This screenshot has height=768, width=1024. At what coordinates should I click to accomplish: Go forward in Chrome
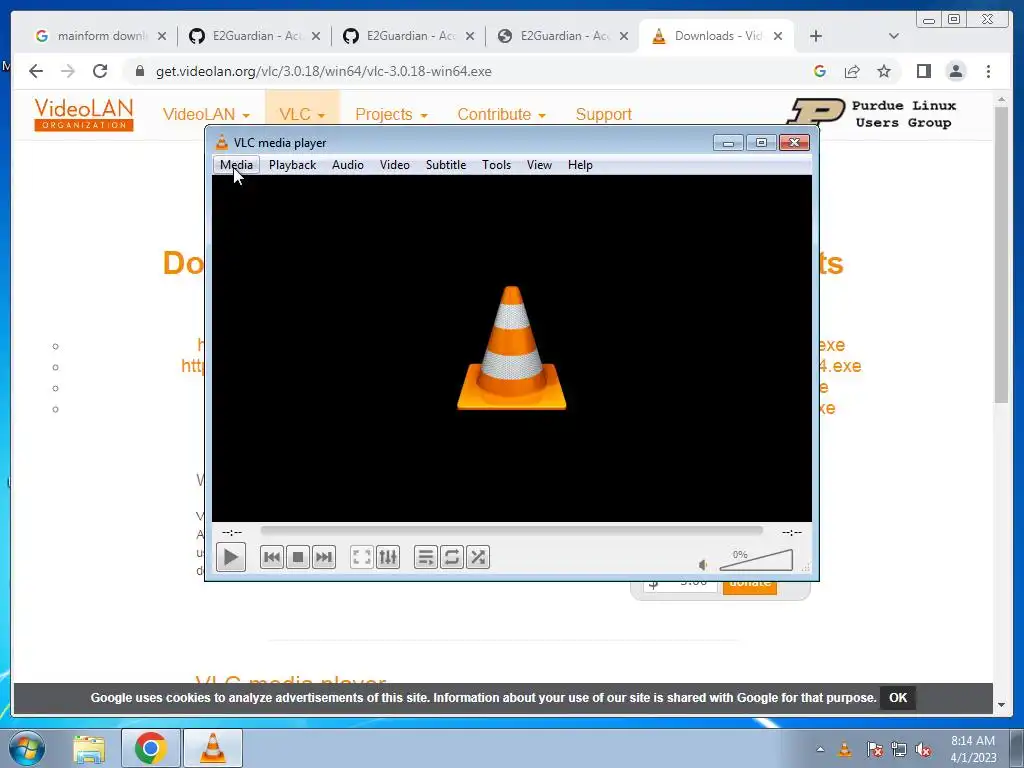[68, 71]
